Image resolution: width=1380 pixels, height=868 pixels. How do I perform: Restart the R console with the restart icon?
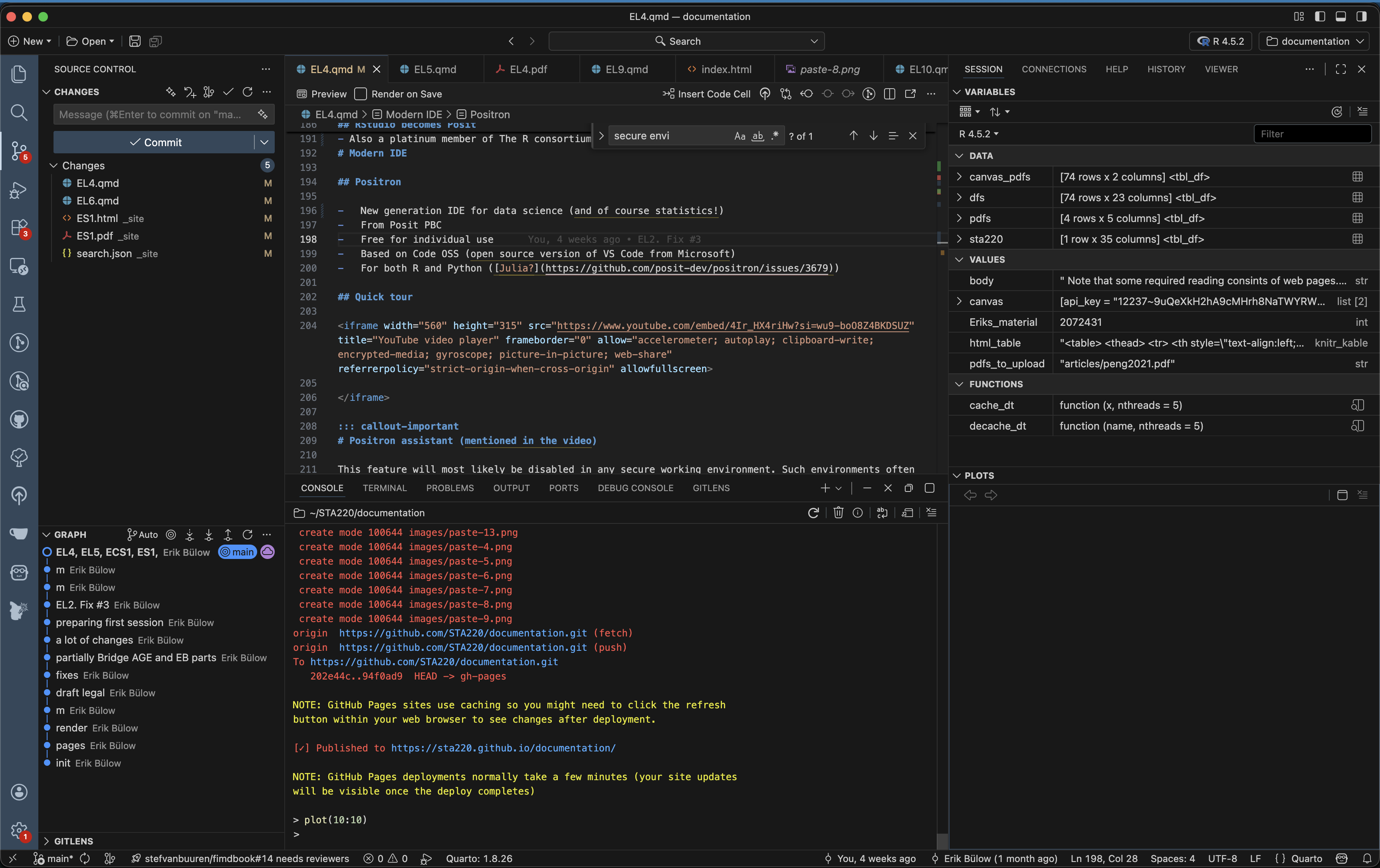pos(813,513)
